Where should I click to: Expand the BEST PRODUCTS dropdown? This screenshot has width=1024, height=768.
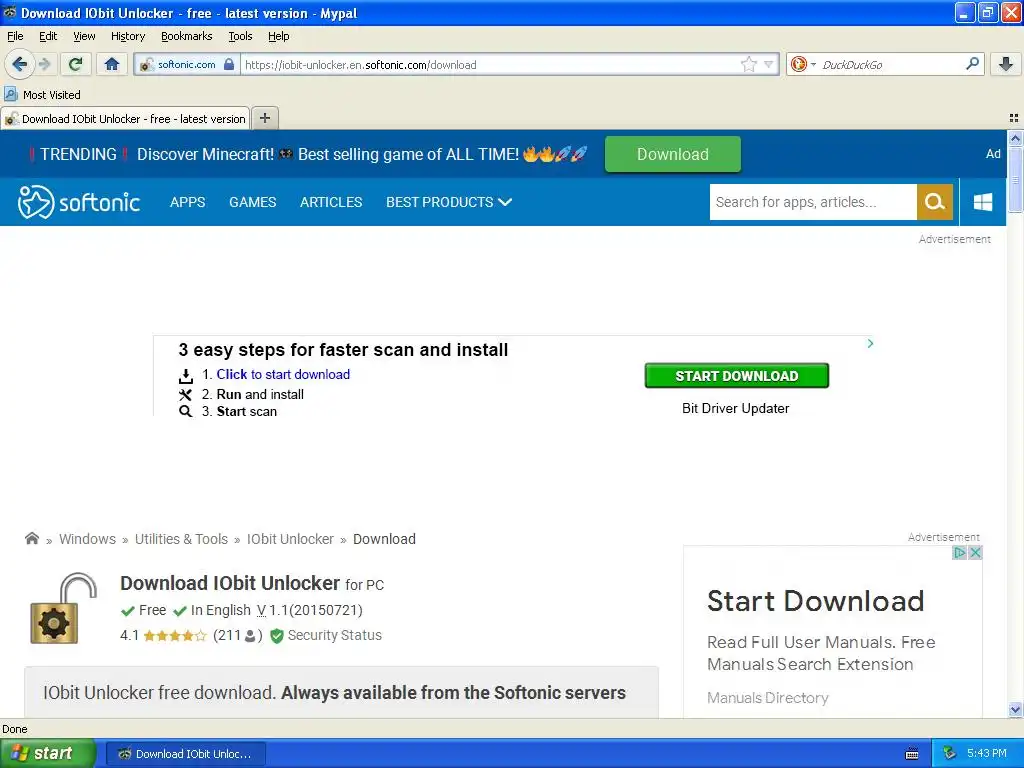pyautogui.click(x=449, y=202)
